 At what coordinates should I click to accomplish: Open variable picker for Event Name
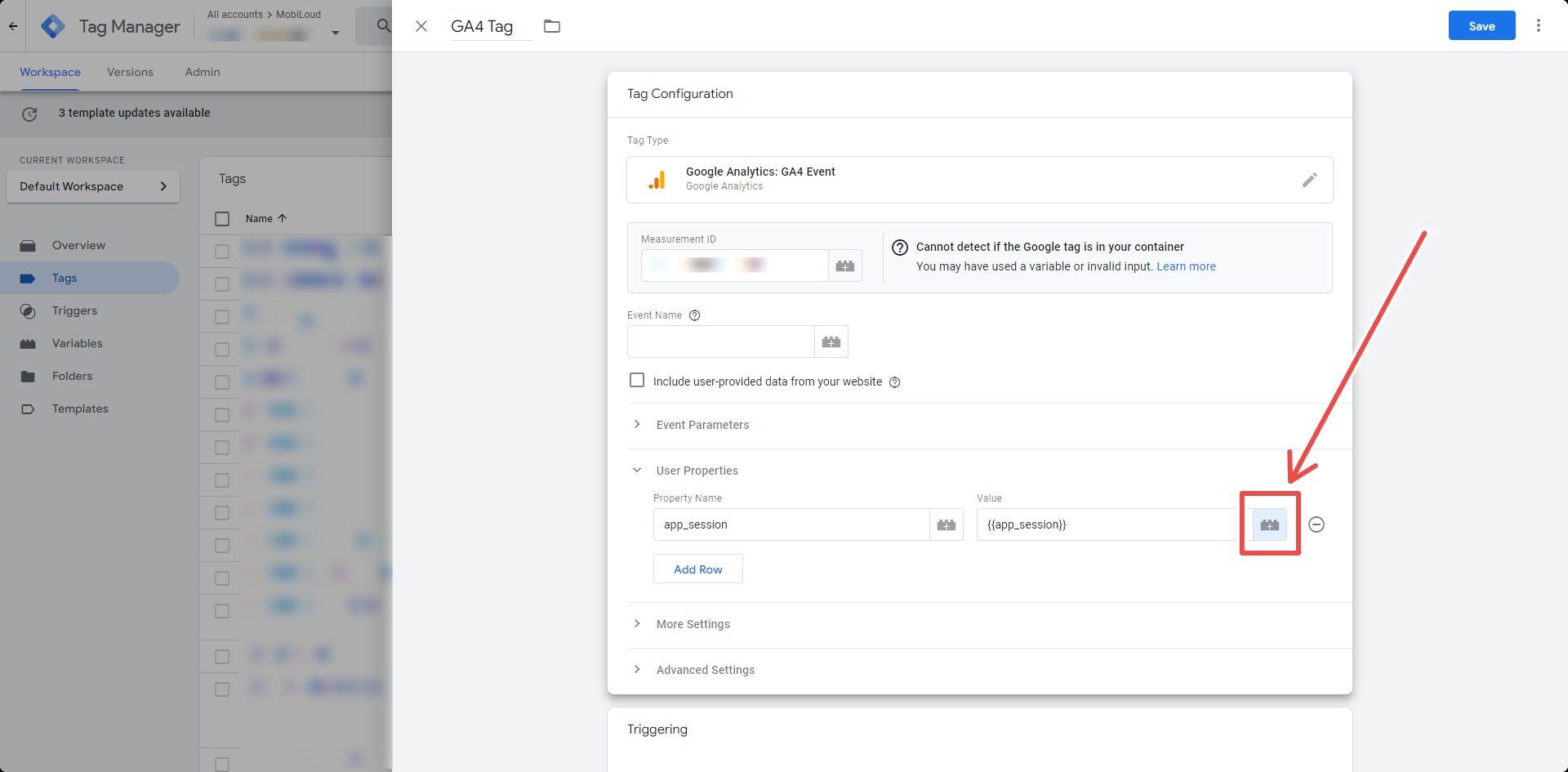coord(831,341)
